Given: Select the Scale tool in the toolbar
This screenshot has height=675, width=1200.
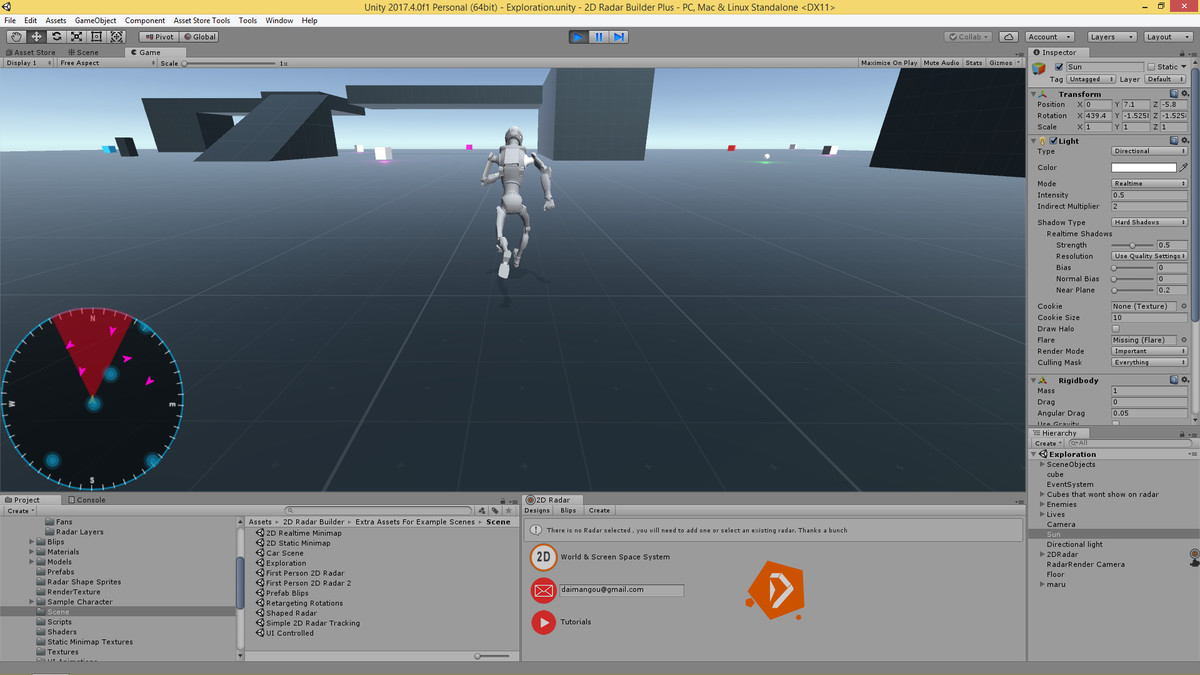Looking at the screenshot, I should (x=77, y=36).
